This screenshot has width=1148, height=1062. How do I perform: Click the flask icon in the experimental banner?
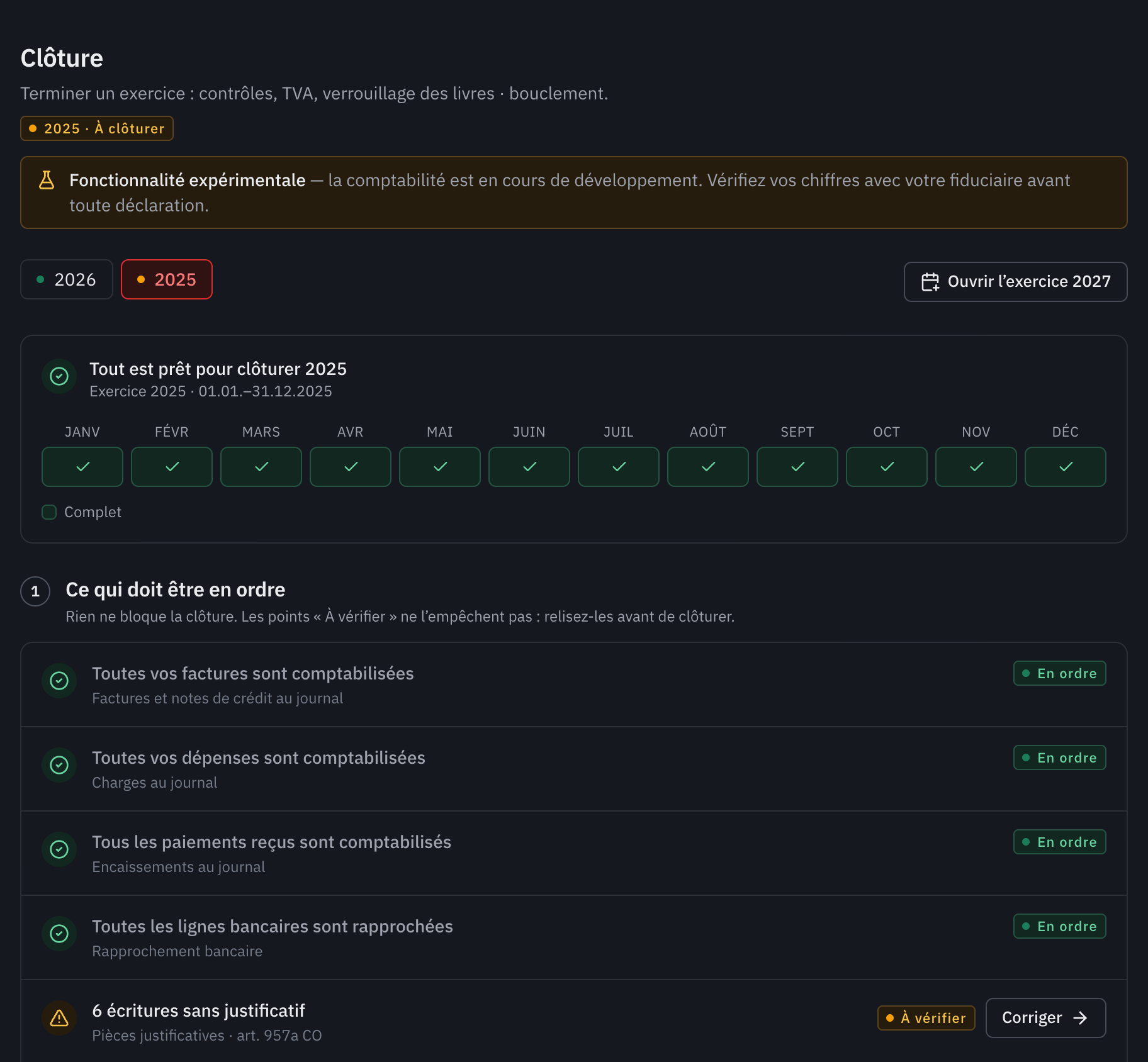(x=47, y=180)
